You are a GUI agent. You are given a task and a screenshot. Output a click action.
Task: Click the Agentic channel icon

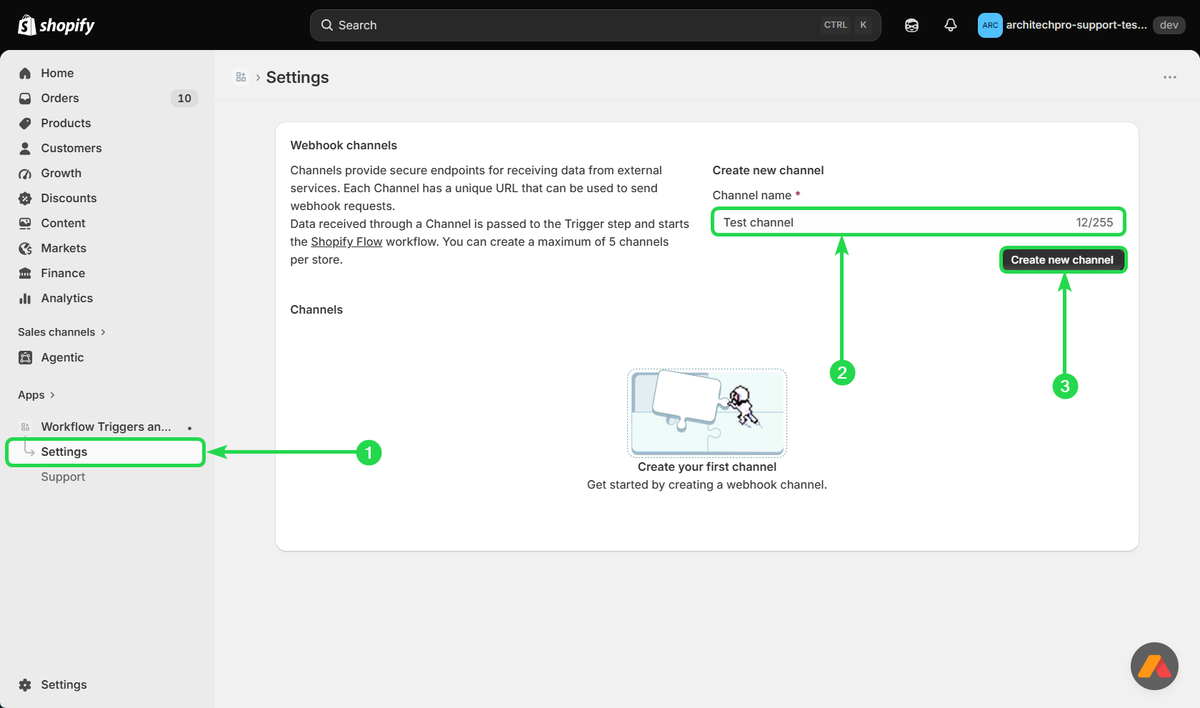[x=25, y=357]
